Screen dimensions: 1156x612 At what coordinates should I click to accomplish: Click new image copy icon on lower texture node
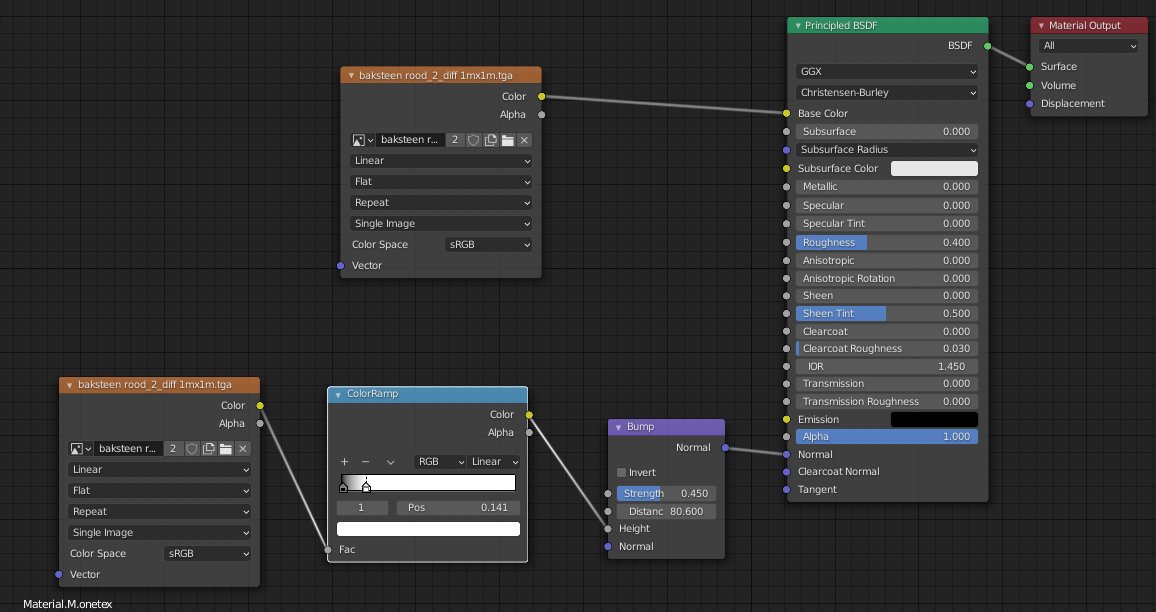point(209,448)
